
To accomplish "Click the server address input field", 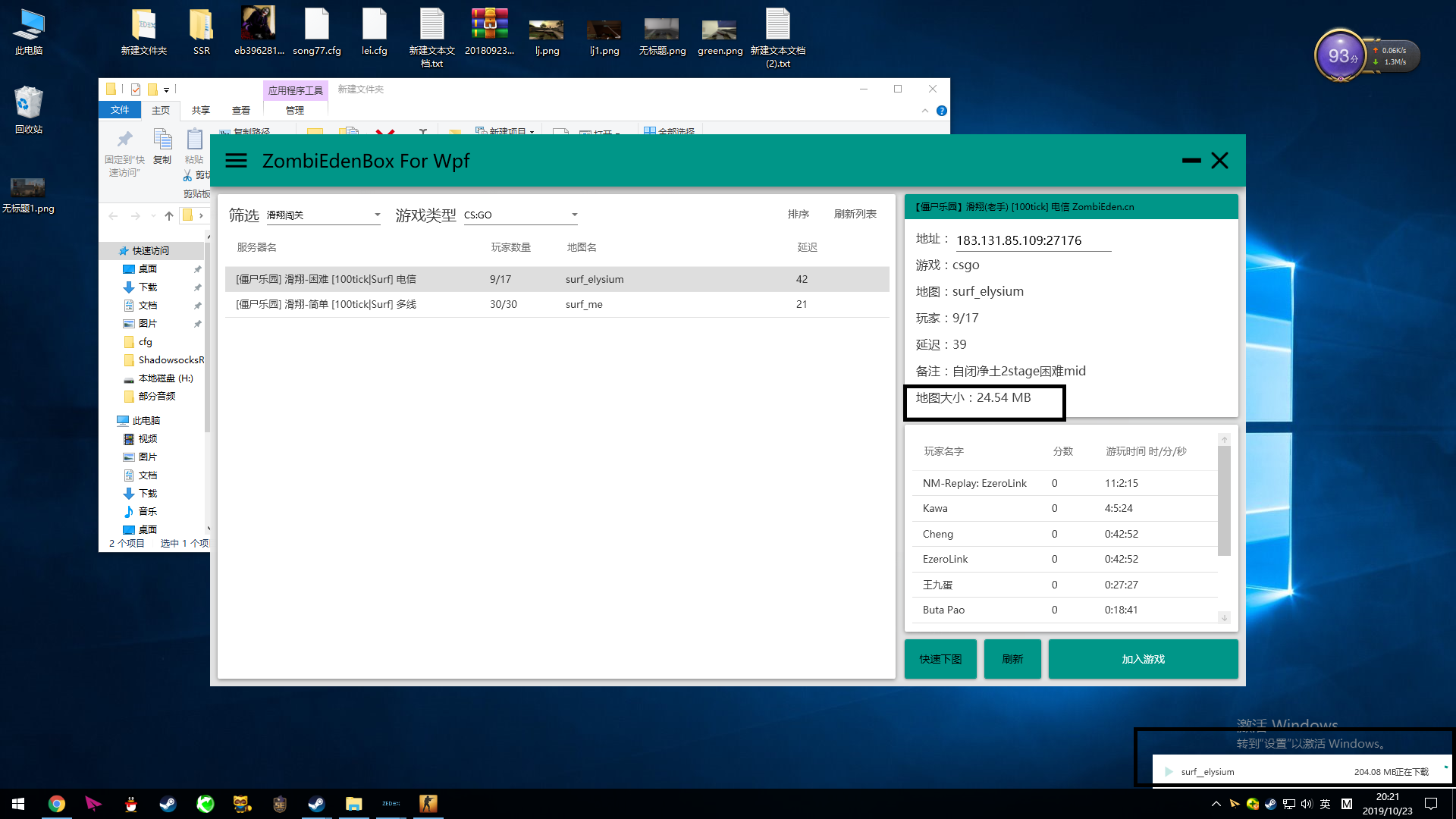I will click(1032, 240).
